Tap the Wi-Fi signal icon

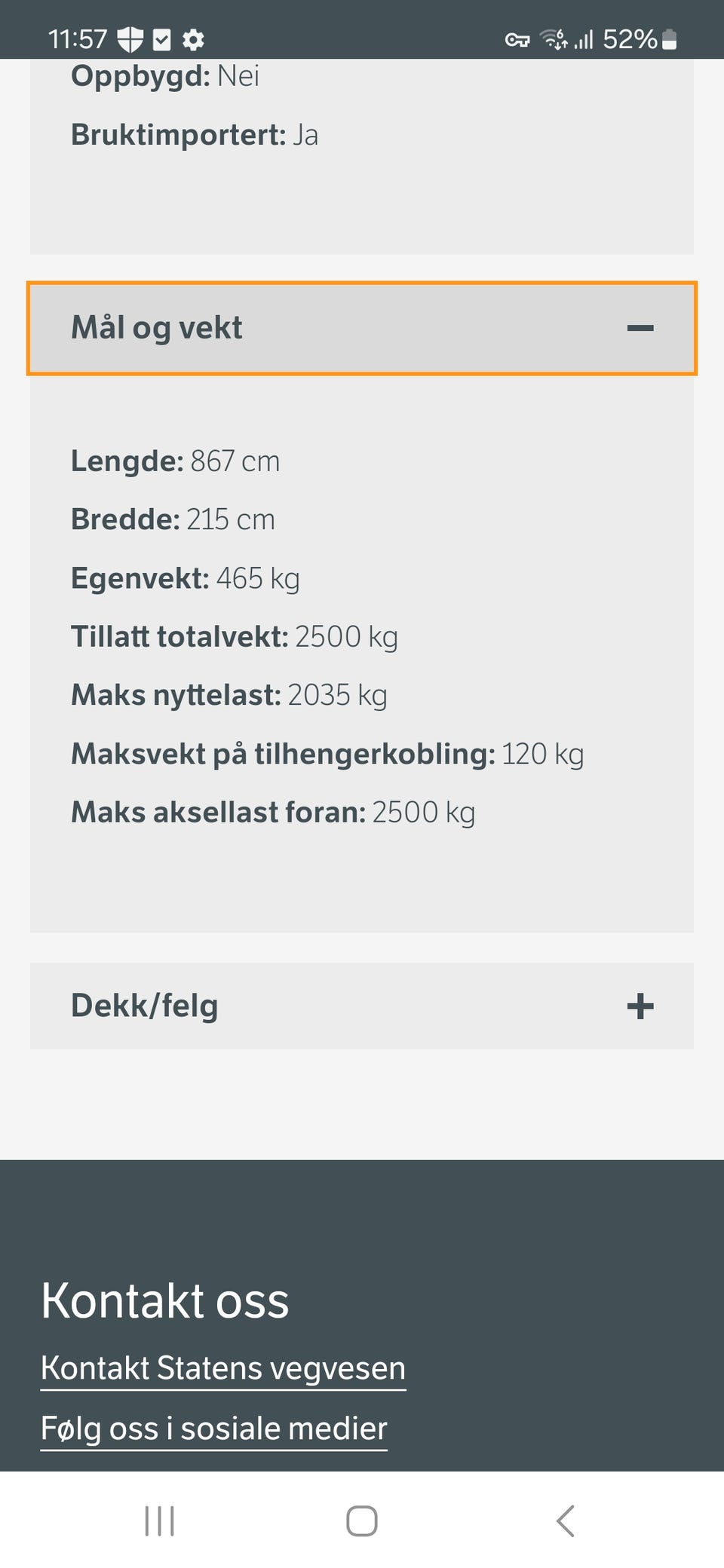click(554, 39)
